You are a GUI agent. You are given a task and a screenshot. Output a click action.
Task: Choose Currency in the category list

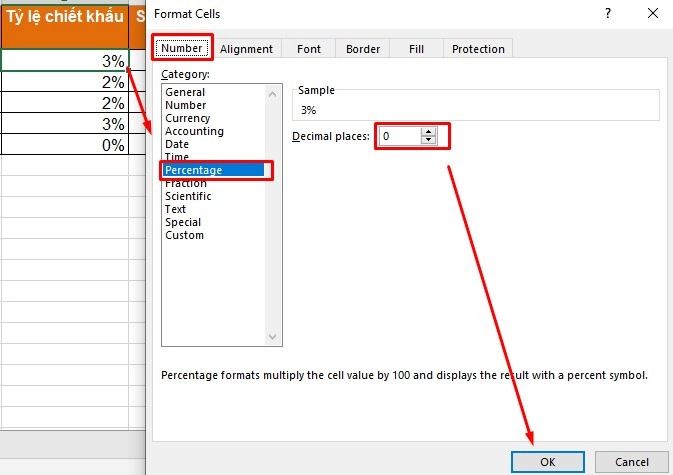tap(188, 118)
